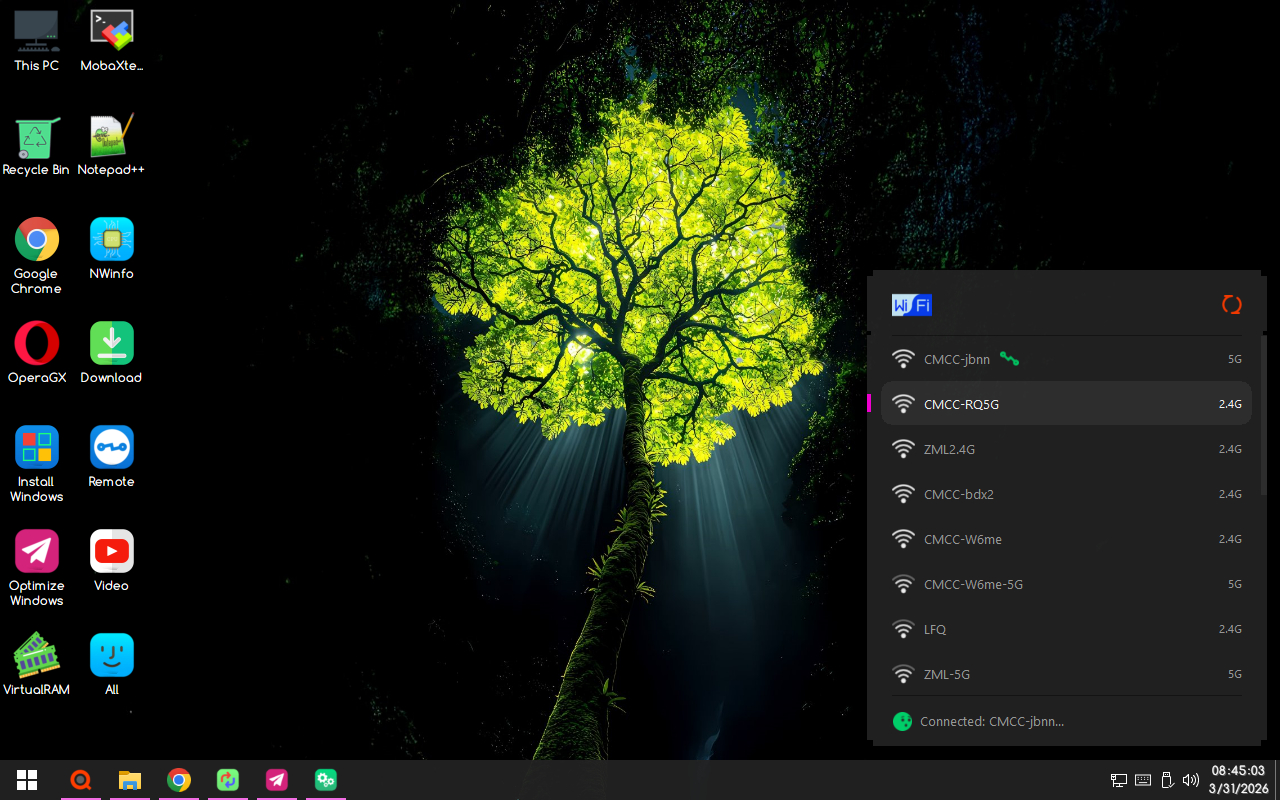Click the Windows Start button
The image size is (1280, 800).
tap(27, 780)
